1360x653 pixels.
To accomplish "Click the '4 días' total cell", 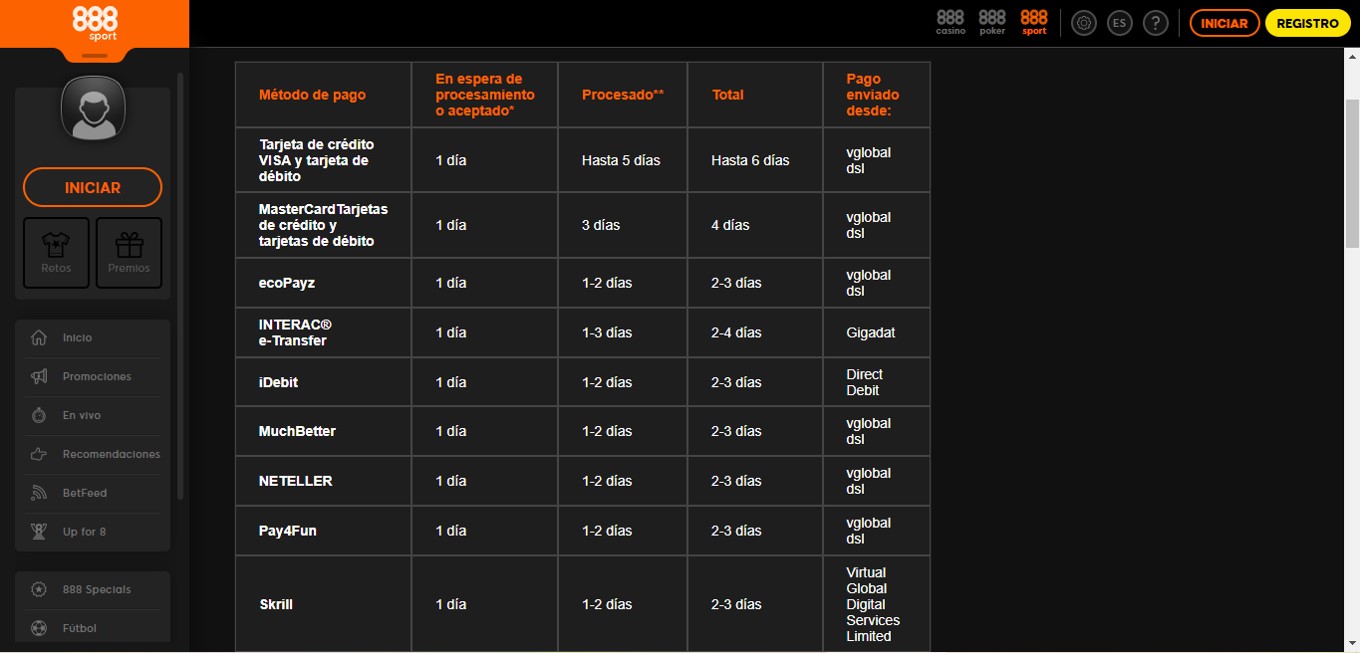I will 755,225.
